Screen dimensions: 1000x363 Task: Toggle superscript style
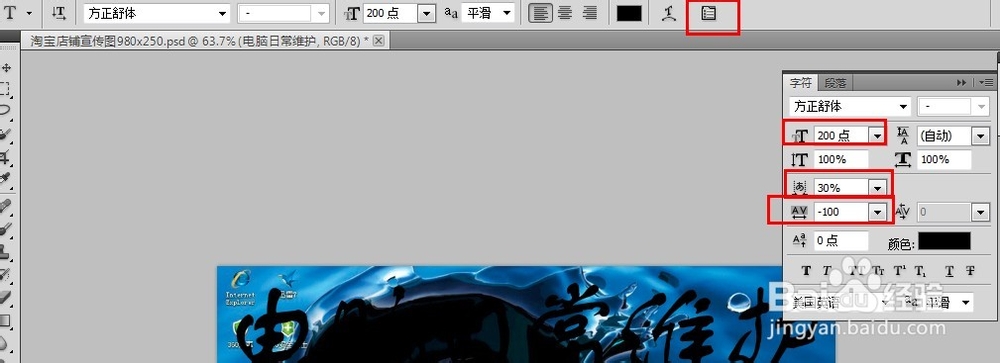(x=899, y=271)
